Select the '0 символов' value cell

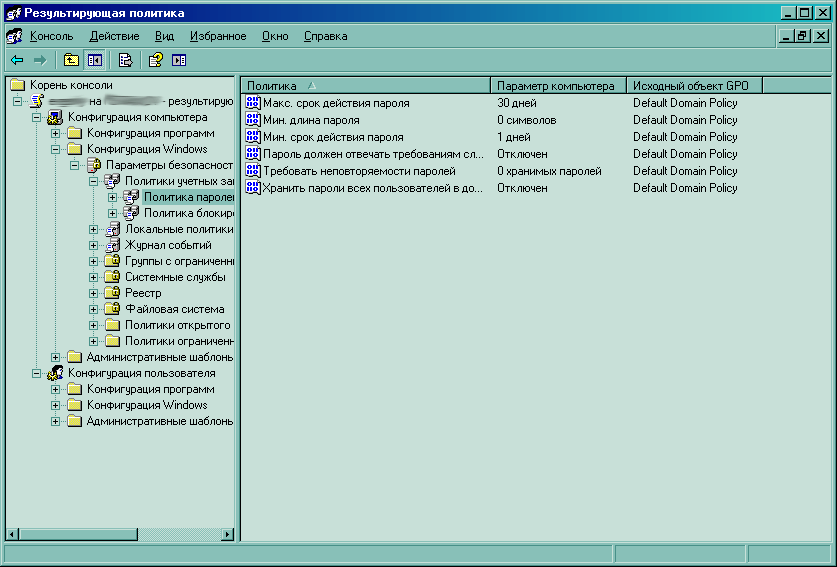coord(526,120)
